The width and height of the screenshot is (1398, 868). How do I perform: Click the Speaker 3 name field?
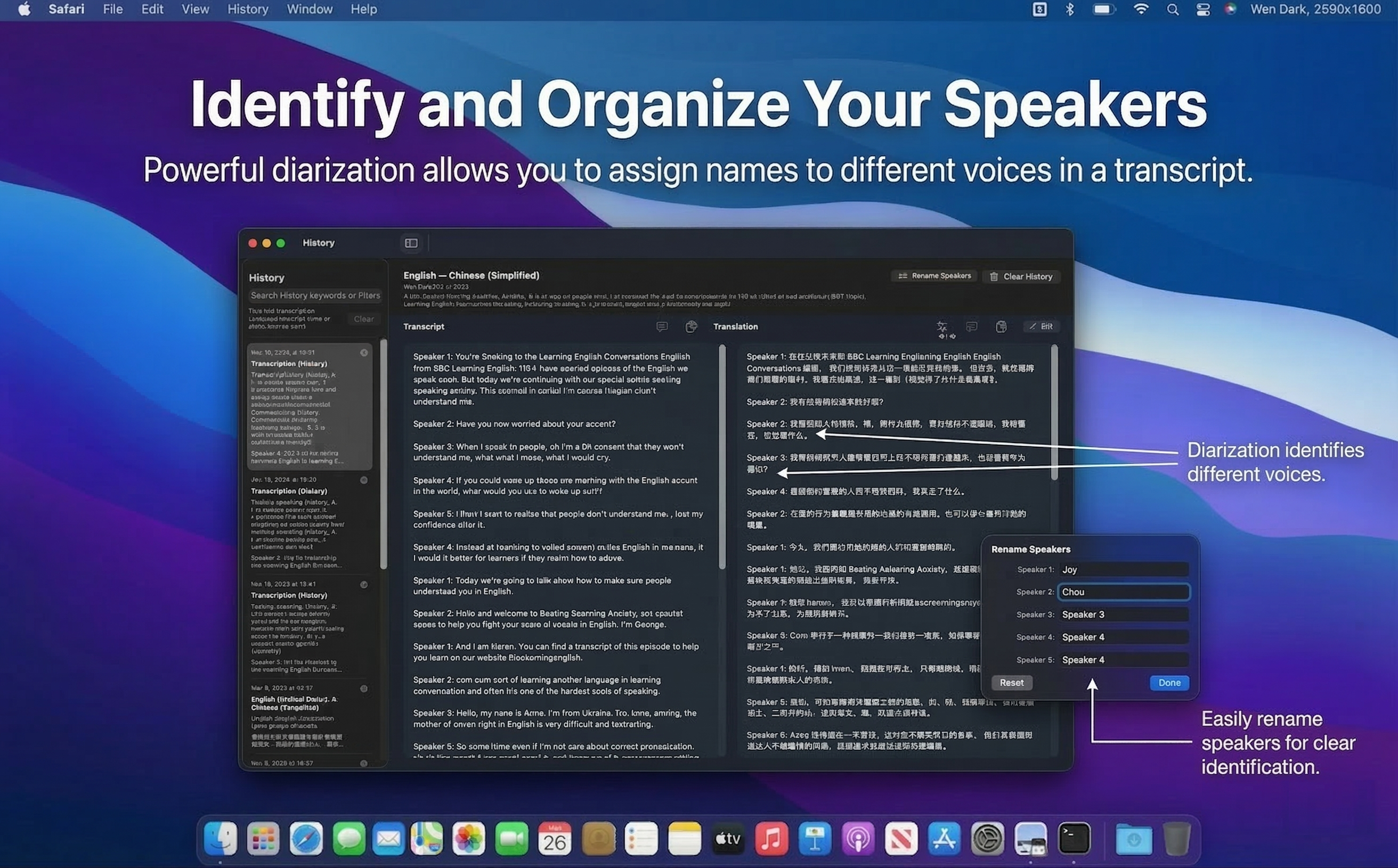1123,615
